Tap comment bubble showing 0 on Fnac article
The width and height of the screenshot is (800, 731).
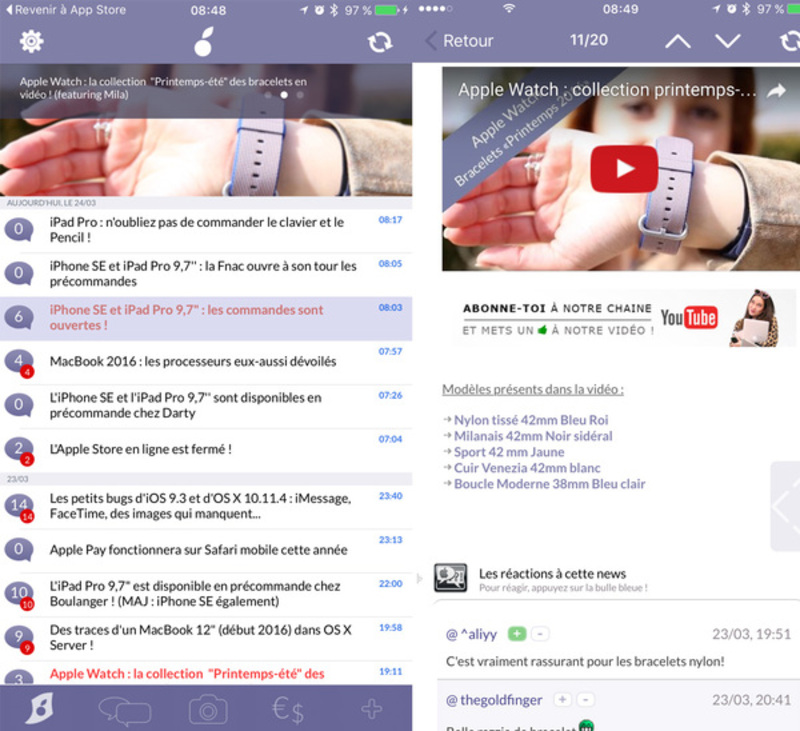pos(19,273)
